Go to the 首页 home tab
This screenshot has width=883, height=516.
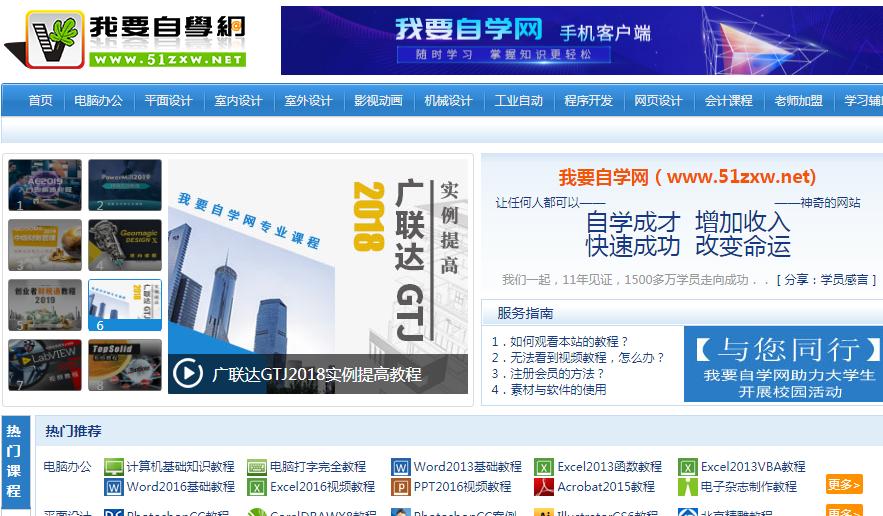pyautogui.click(x=41, y=101)
